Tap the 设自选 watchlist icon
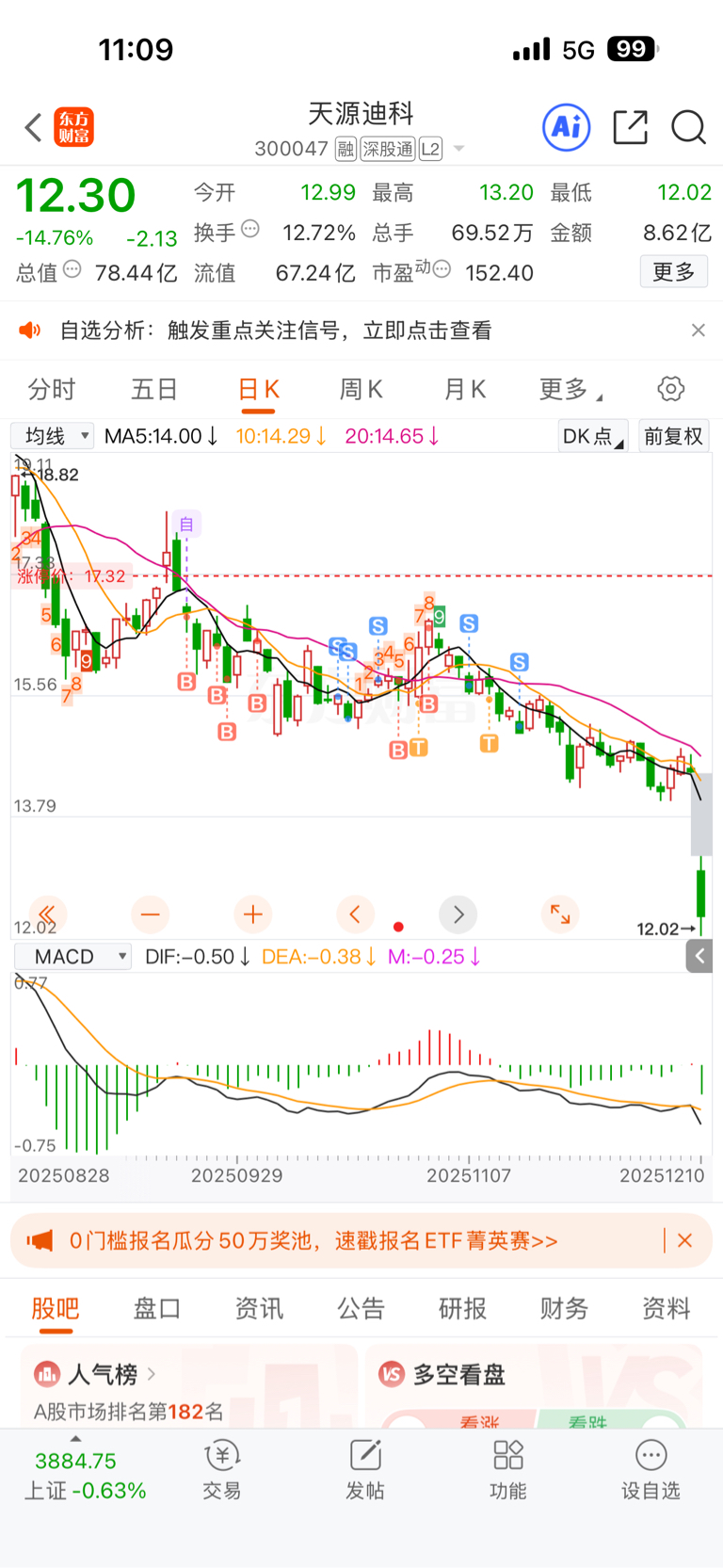 (651, 1470)
